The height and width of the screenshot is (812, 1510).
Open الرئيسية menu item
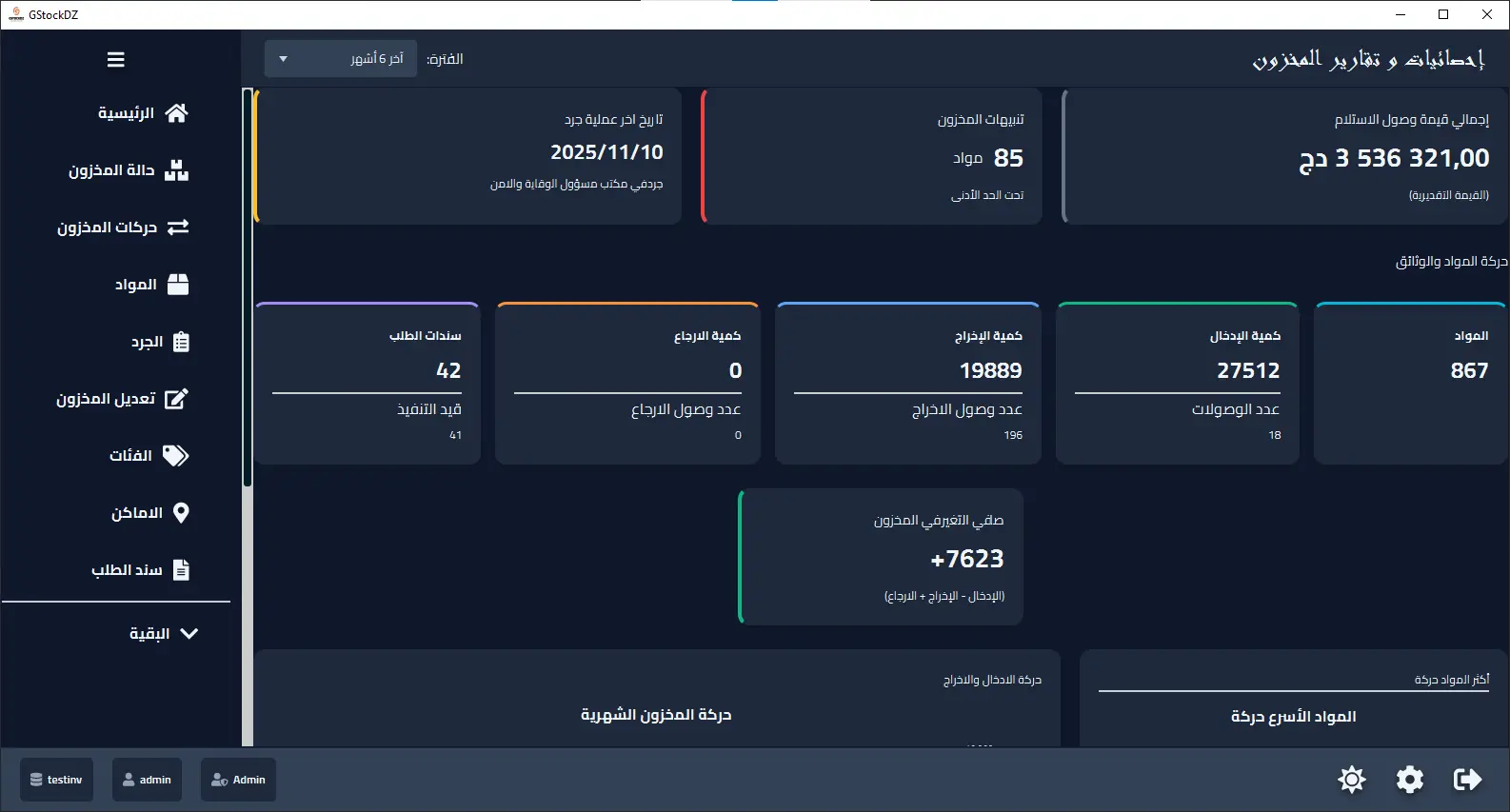126,113
